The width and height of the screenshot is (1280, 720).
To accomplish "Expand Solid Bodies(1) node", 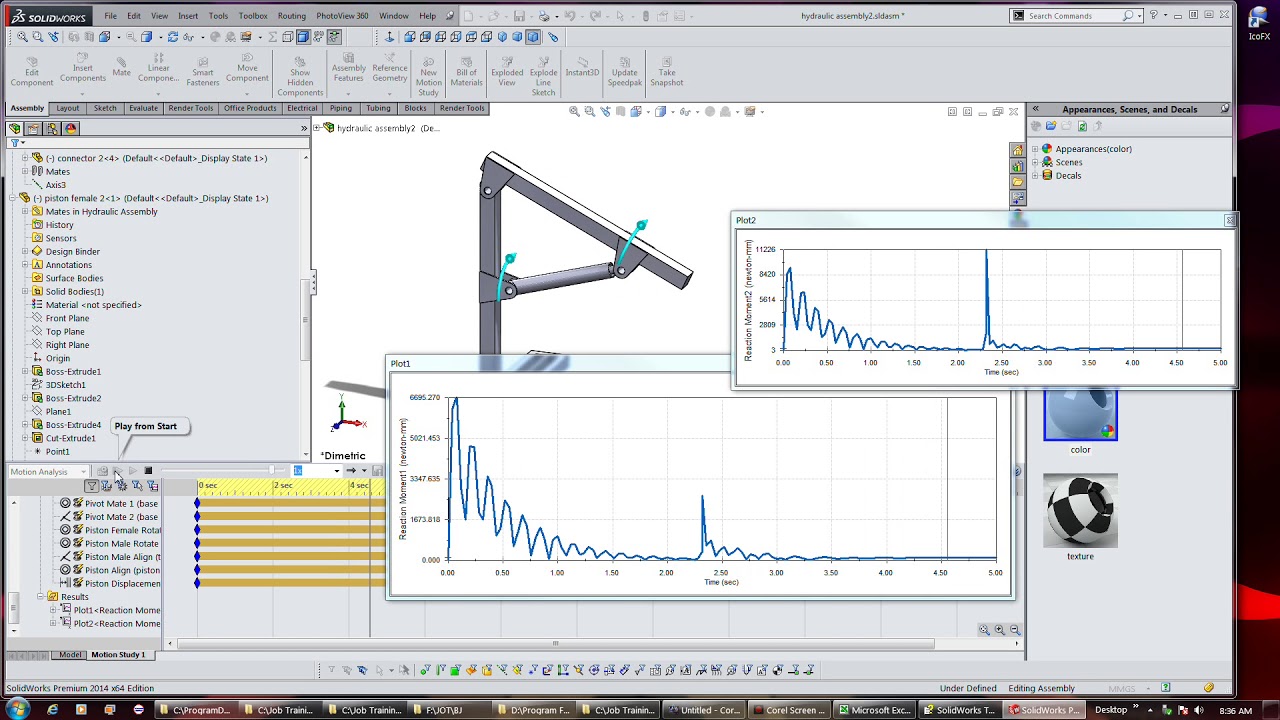I will tap(25, 291).
